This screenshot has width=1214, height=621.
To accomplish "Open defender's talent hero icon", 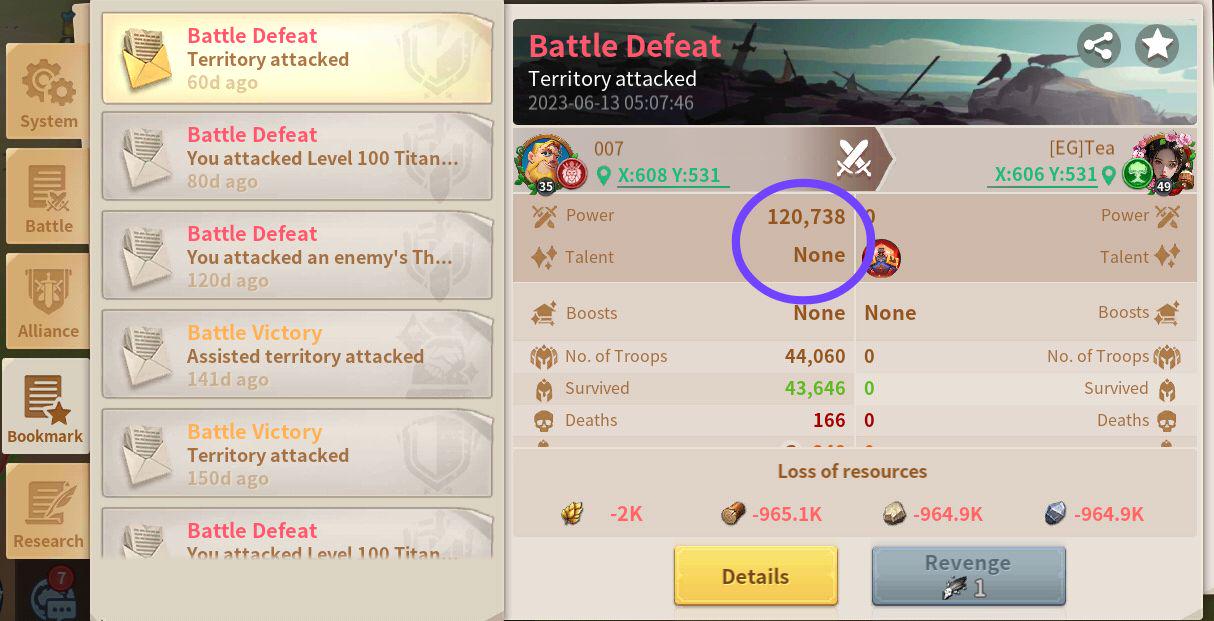I will pos(881,258).
